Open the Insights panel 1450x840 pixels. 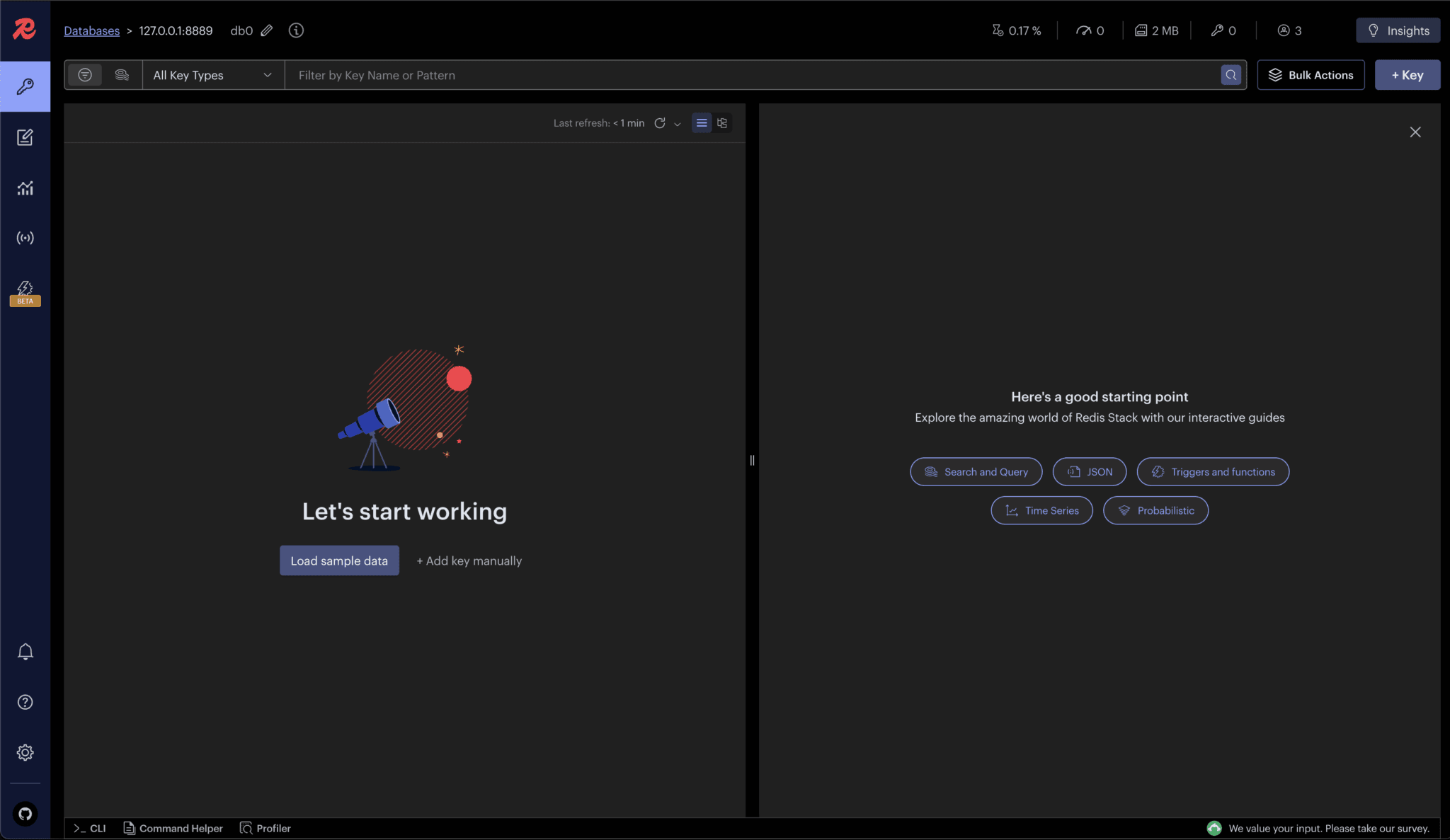[1397, 30]
